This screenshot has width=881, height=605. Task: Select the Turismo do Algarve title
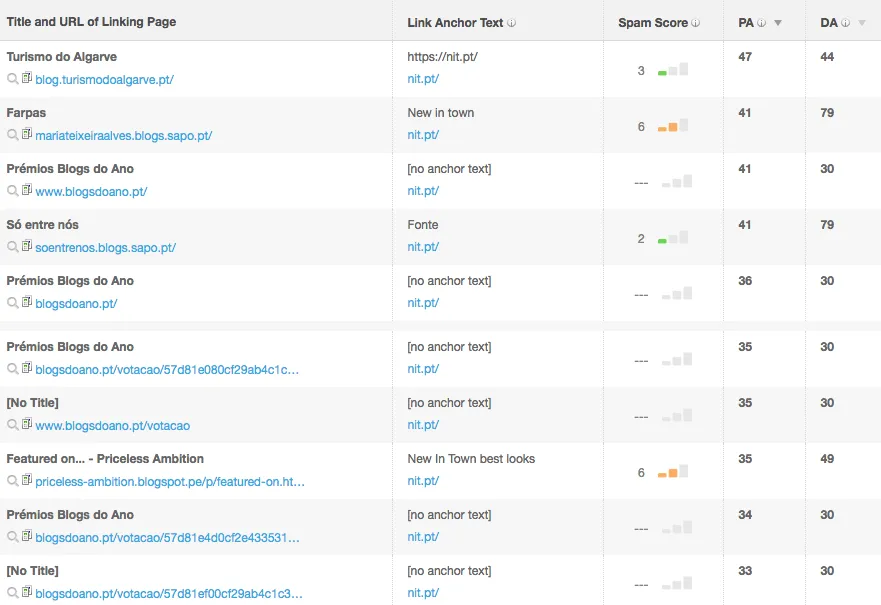[x=62, y=57]
